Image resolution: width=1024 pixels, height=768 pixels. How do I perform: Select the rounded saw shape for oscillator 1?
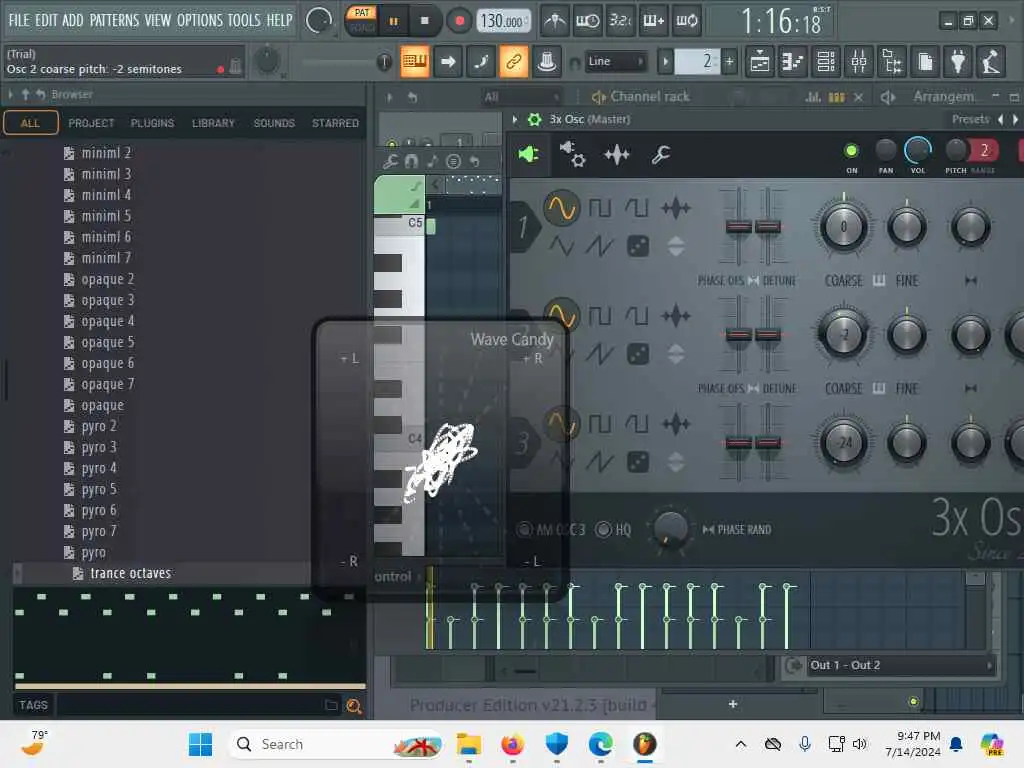(637, 208)
